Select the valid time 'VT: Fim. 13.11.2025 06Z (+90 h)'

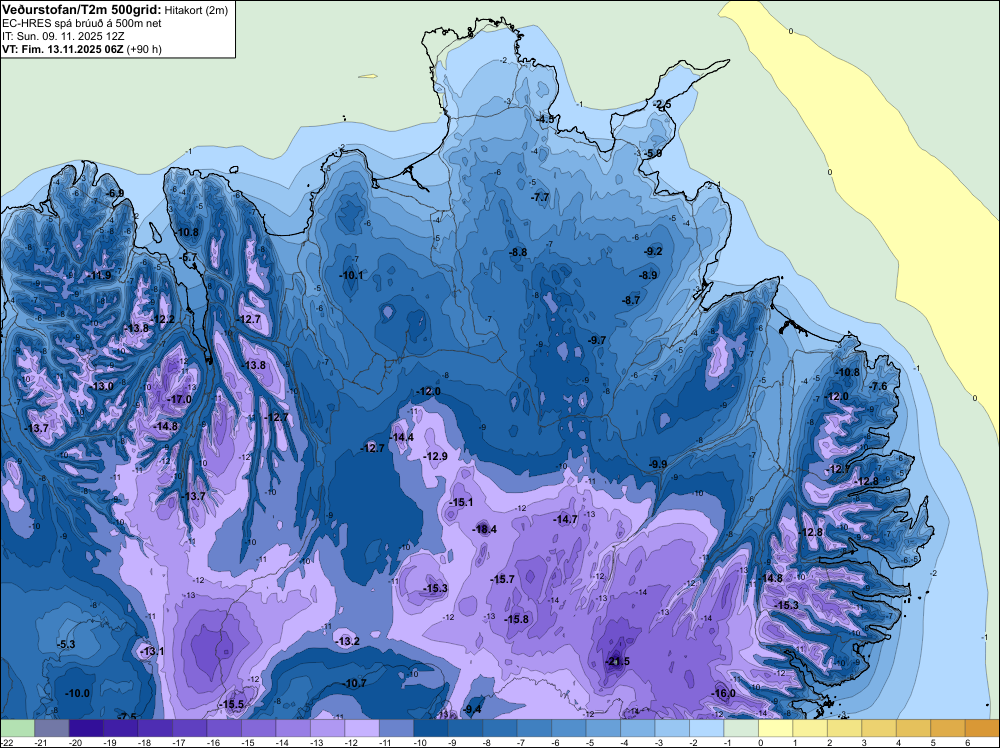tap(82, 49)
